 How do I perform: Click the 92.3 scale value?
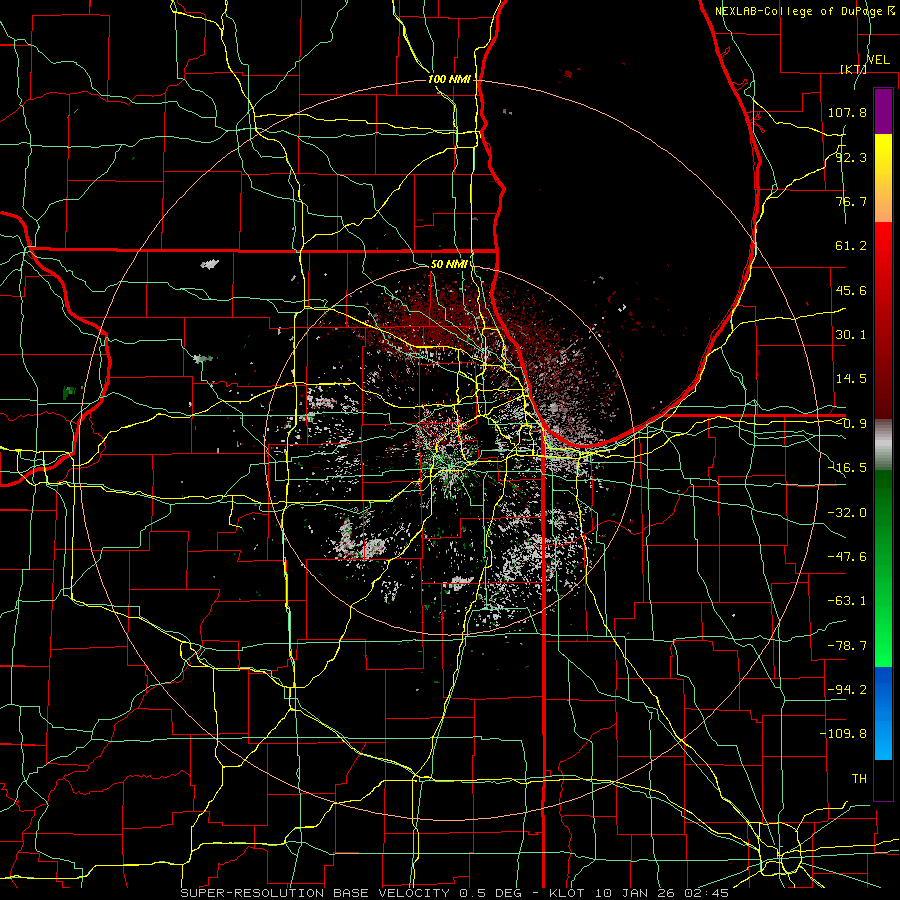(851, 157)
